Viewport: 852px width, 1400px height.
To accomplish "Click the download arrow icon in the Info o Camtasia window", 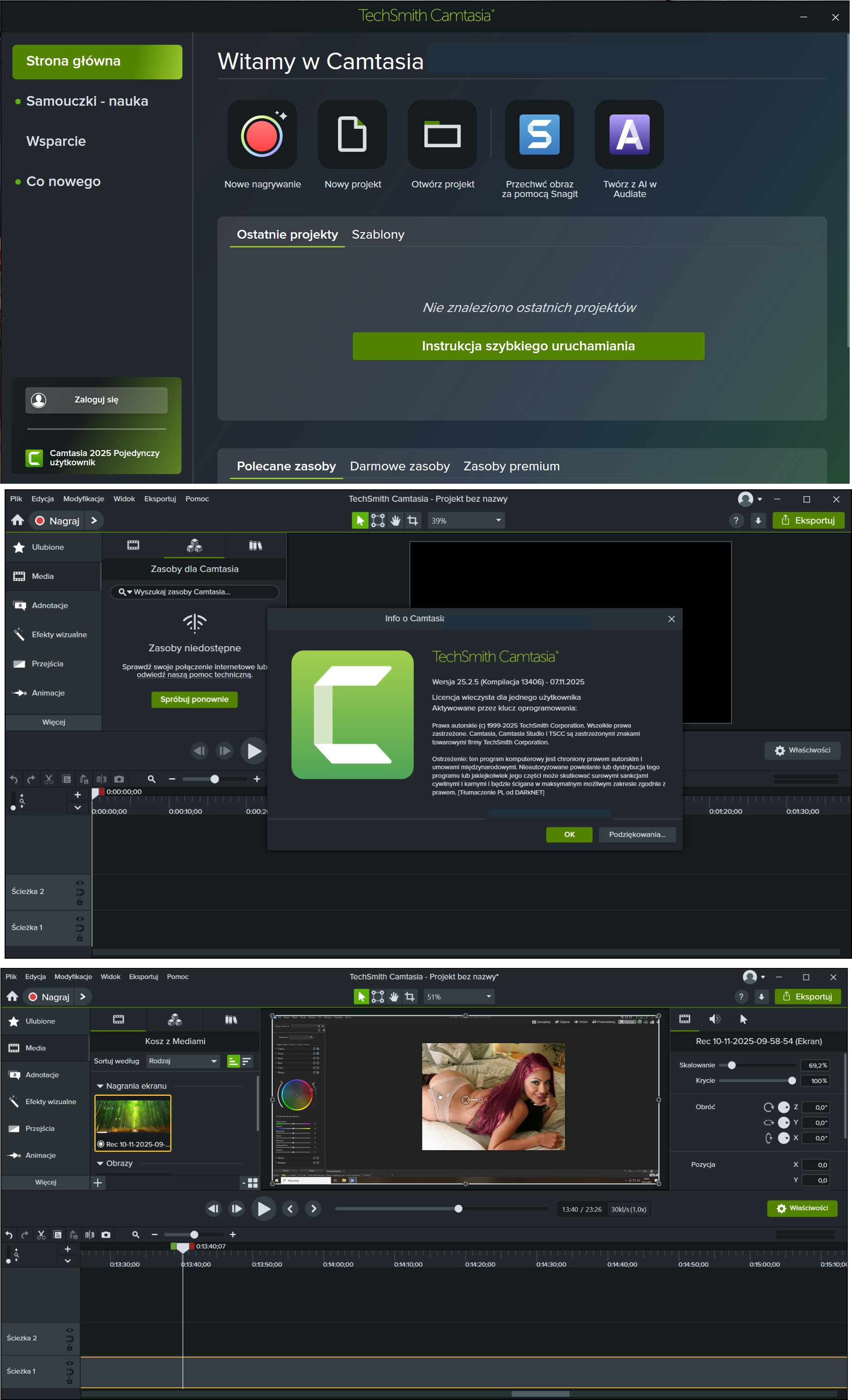I will 758,521.
